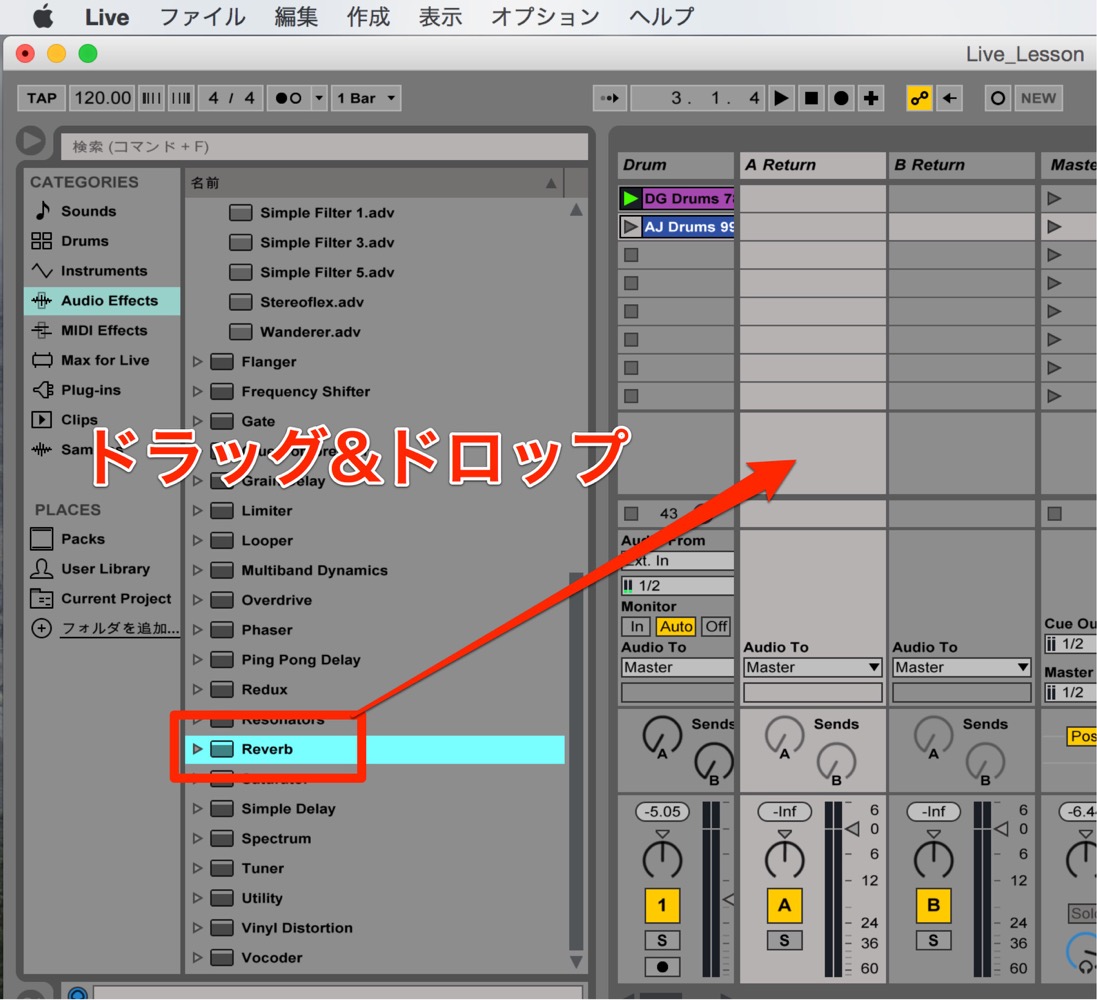The height and width of the screenshot is (1000, 1097).
Task: Toggle the metronome button
Action: click(288, 98)
